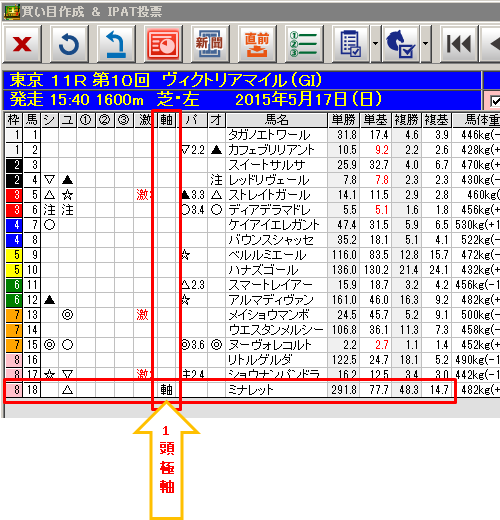Click the horse head checkmark icon

tap(401, 44)
